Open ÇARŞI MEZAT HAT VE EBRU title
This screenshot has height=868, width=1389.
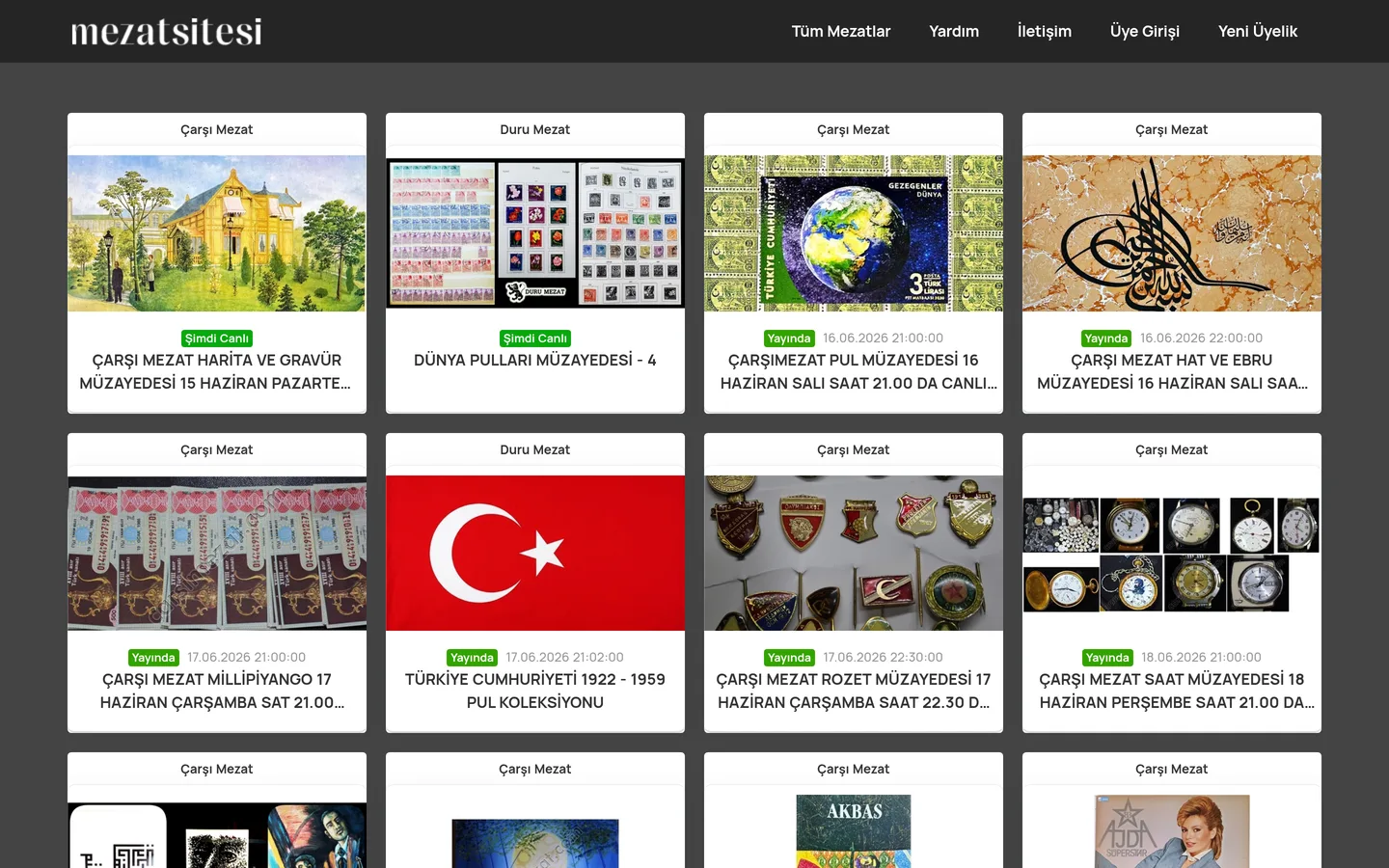coord(1172,371)
